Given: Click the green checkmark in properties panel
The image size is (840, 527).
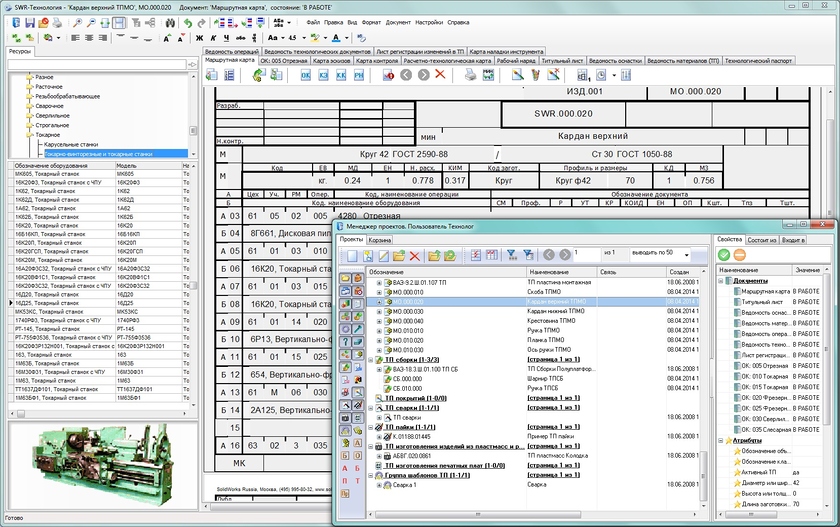Looking at the screenshot, I should pos(726,255).
